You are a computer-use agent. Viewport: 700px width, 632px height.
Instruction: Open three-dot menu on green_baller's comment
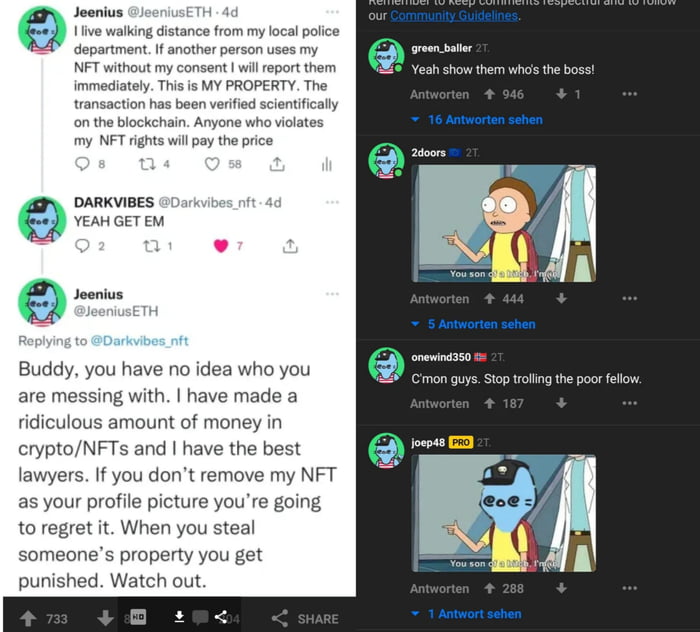(629, 95)
